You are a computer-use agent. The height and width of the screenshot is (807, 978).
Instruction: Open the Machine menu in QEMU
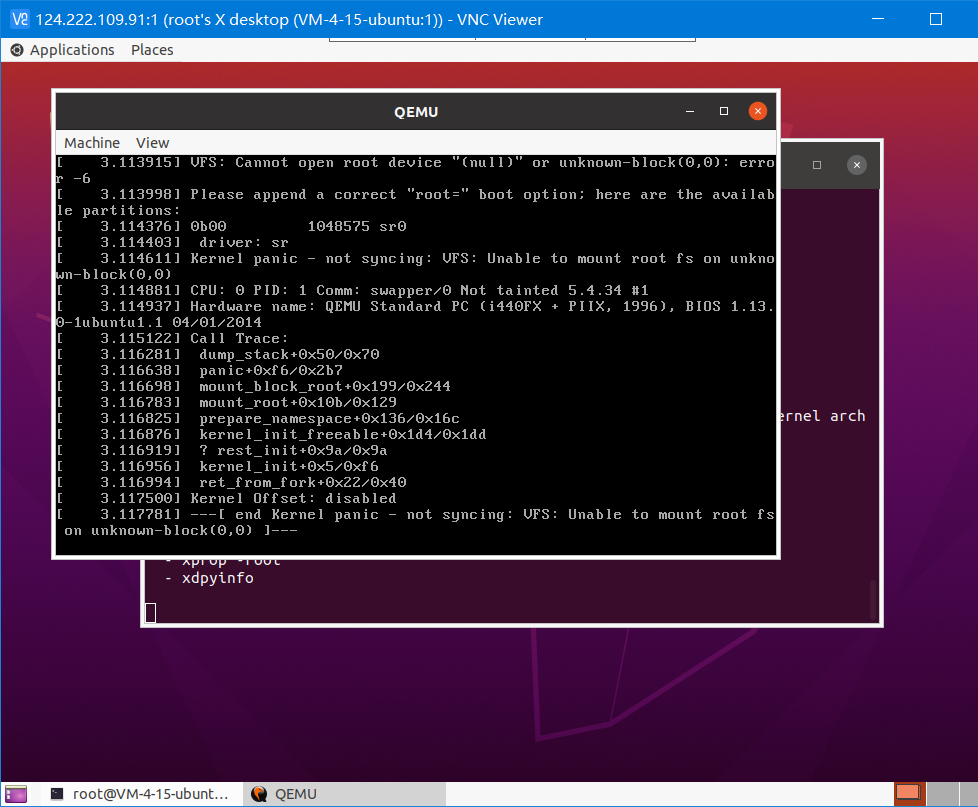coord(92,143)
